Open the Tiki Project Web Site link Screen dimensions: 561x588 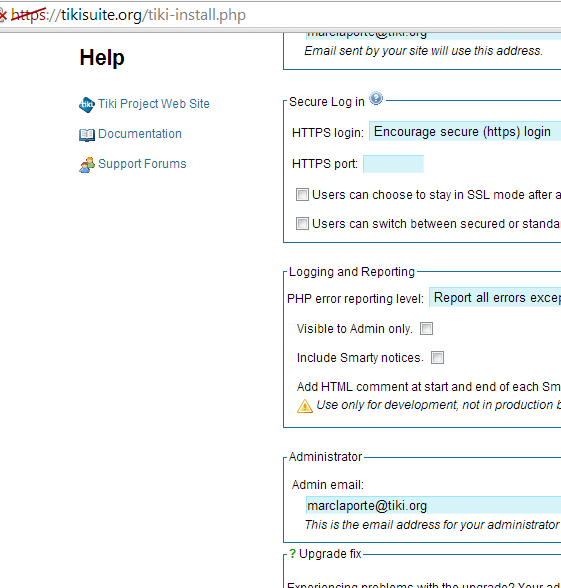[x=154, y=104]
